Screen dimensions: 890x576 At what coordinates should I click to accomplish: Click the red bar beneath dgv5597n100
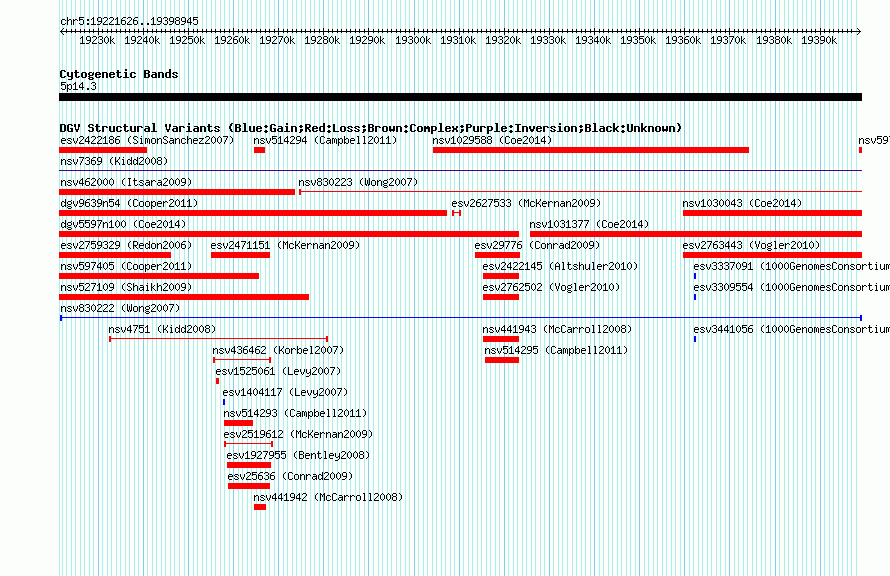pyautogui.click(x=289, y=234)
